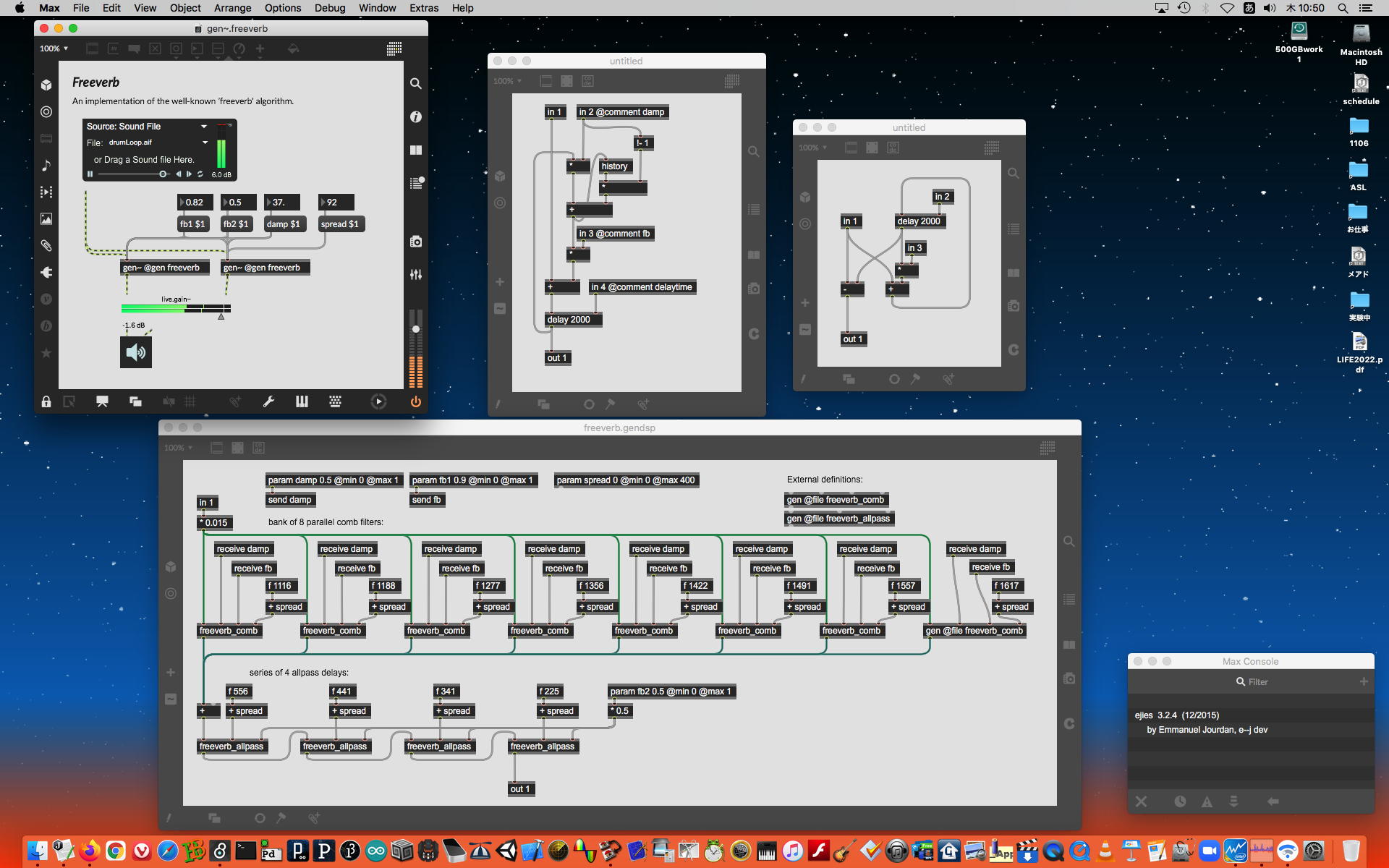This screenshot has height=868, width=1389.
Task: Open the wrench debug tools icon
Action: coord(268,401)
